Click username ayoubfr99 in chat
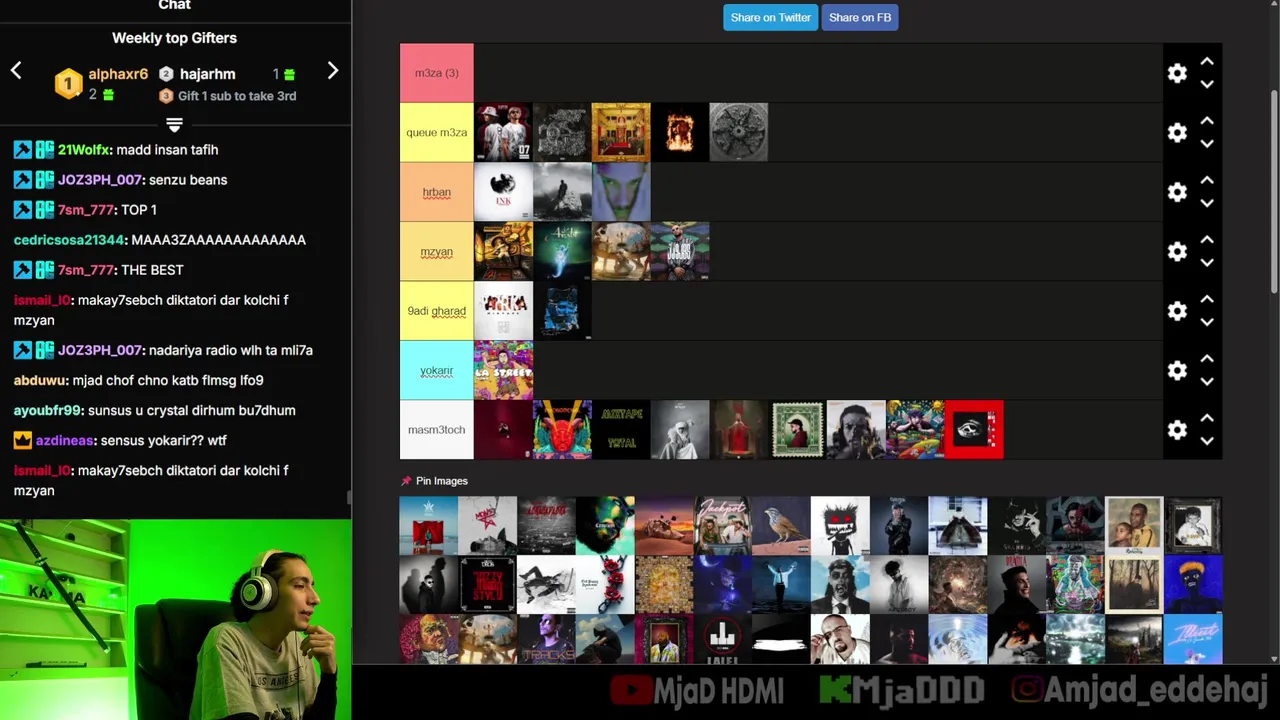 (x=48, y=410)
